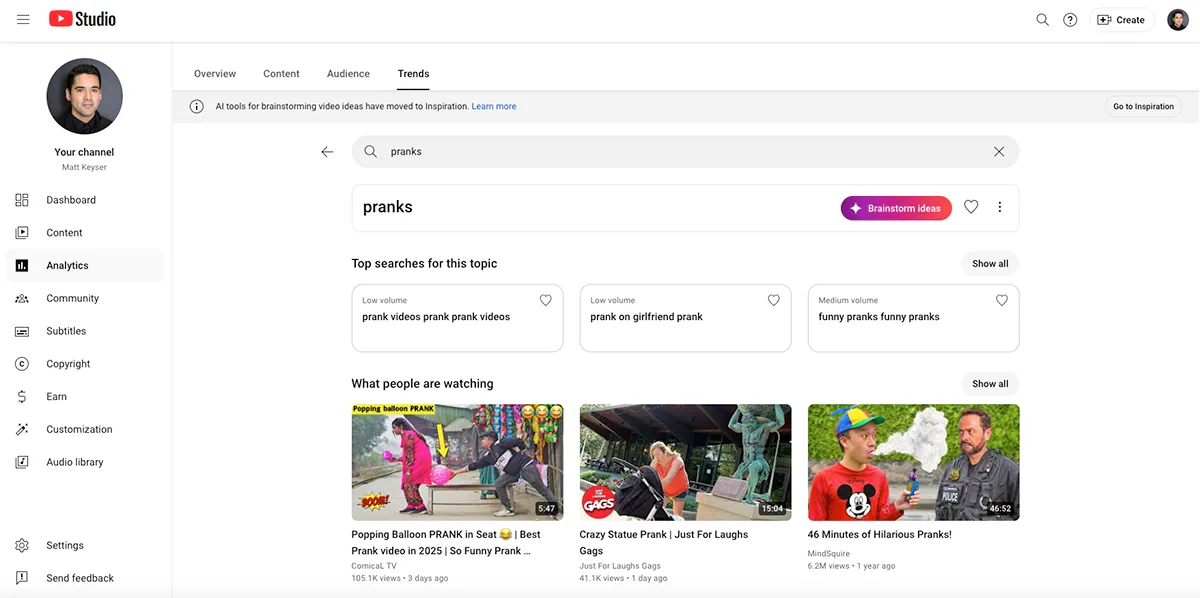Click the search magnifier in top bar
Viewport: 1200px width, 598px height.
pyautogui.click(x=1042, y=20)
